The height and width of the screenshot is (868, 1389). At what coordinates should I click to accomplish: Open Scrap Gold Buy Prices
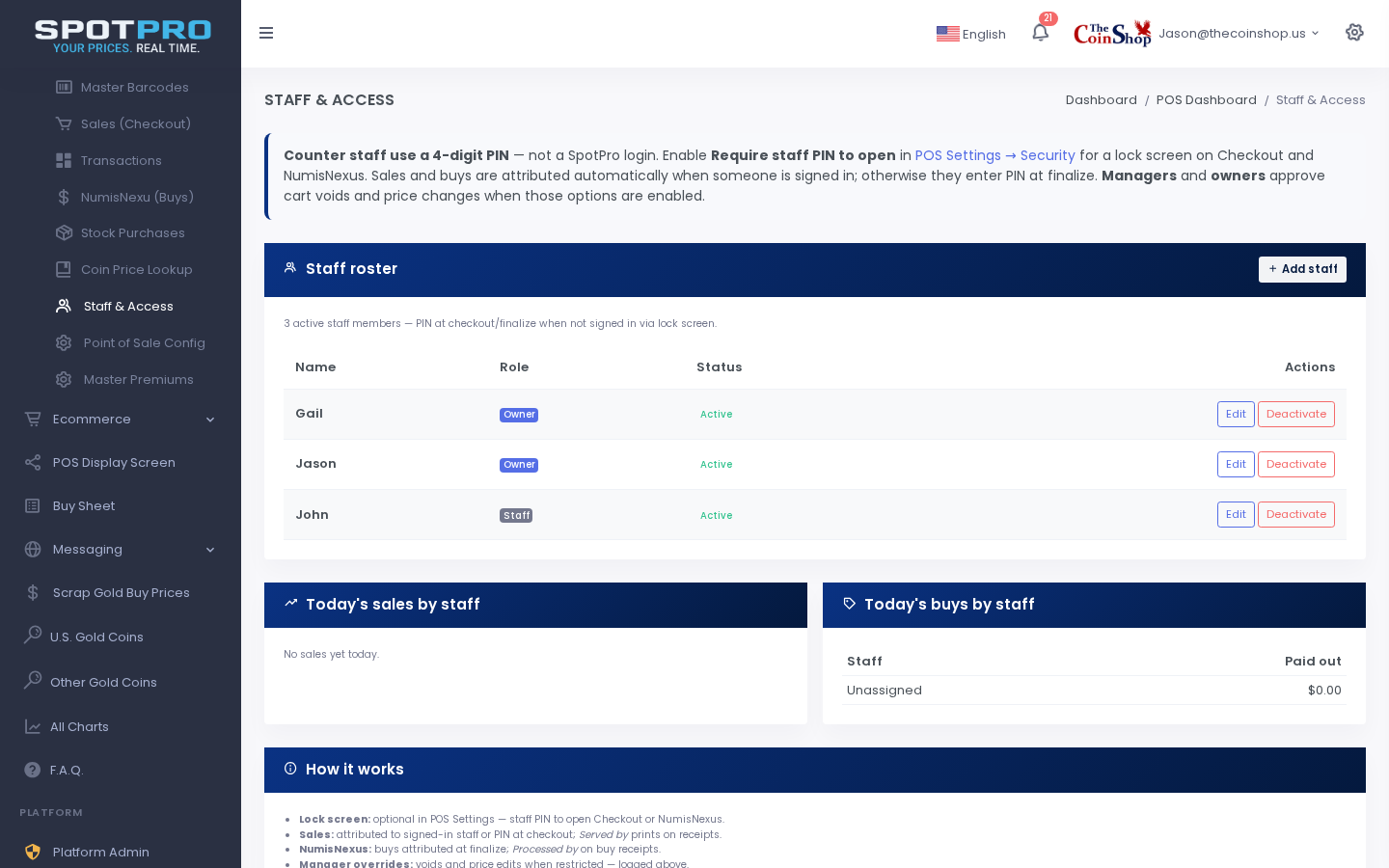pos(122,592)
